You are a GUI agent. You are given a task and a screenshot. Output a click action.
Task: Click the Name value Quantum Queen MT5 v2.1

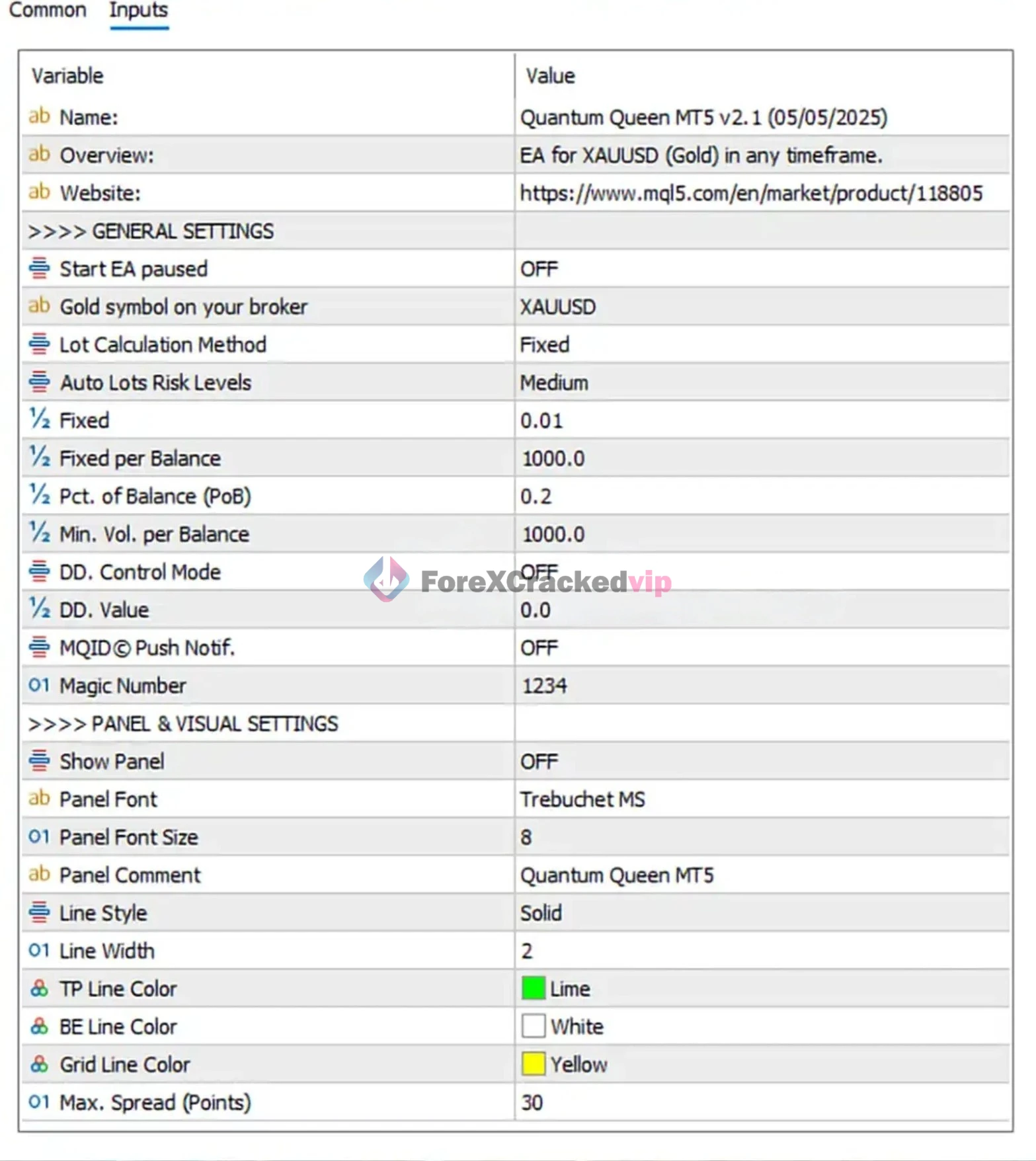coord(703,117)
